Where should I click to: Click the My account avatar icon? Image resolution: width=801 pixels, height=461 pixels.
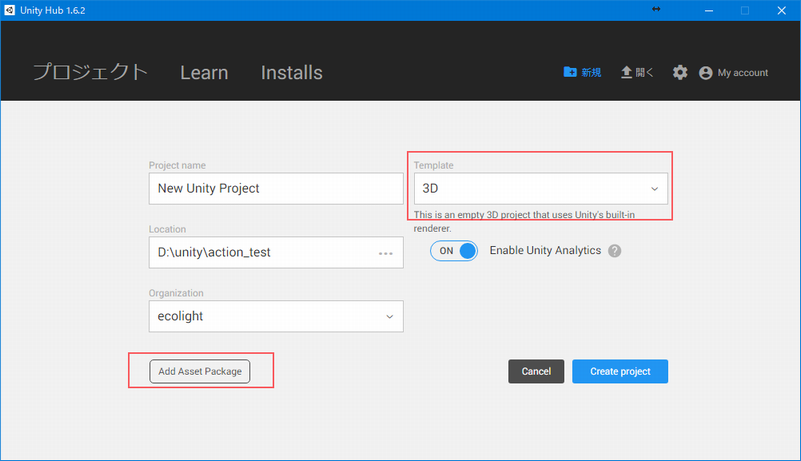[705, 73]
